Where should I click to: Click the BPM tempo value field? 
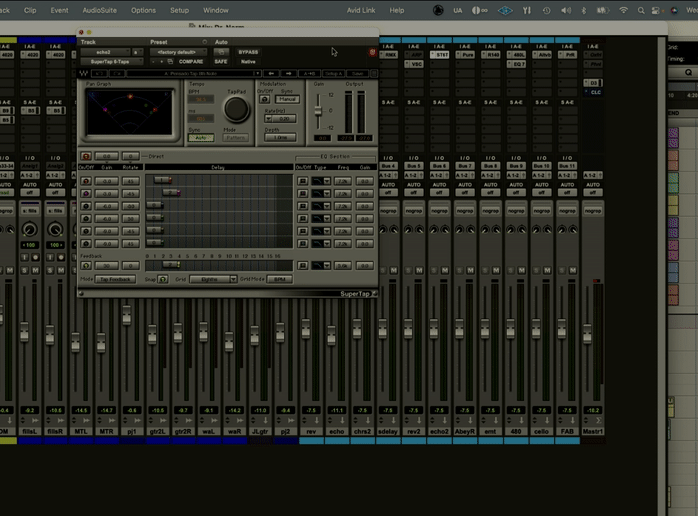coord(201,99)
